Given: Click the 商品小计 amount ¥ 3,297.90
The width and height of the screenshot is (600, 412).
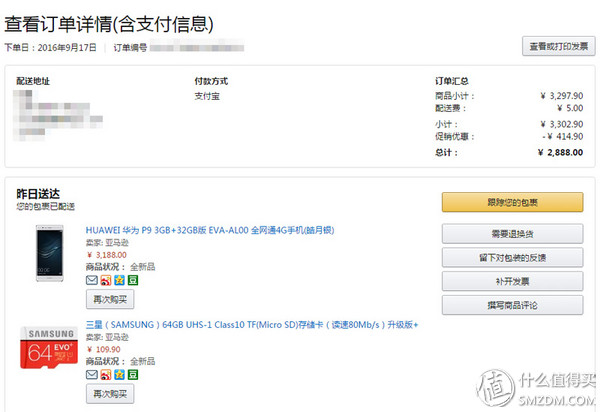Looking at the screenshot, I should coord(562,96).
